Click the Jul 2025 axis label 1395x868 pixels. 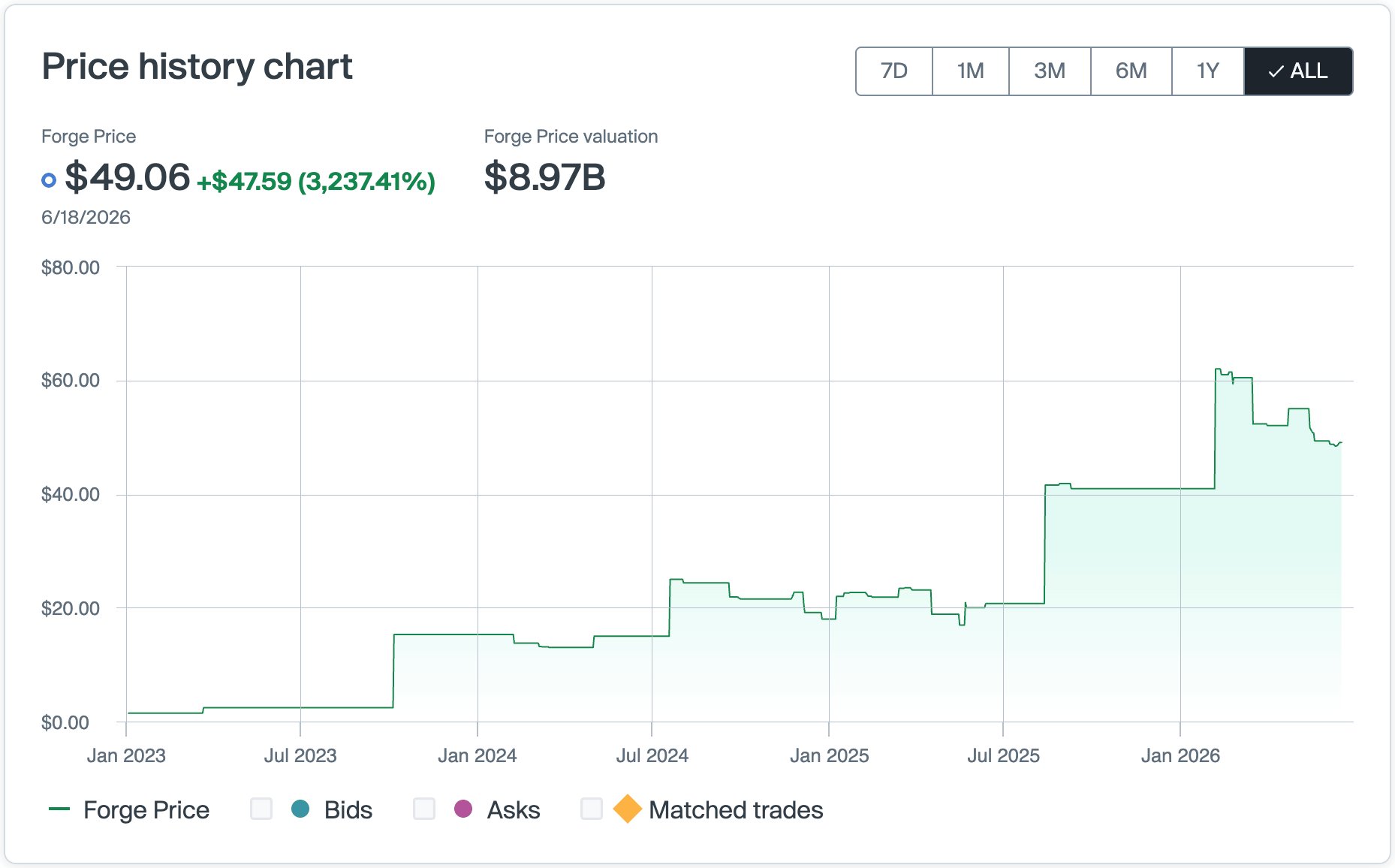pyautogui.click(x=1004, y=755)
